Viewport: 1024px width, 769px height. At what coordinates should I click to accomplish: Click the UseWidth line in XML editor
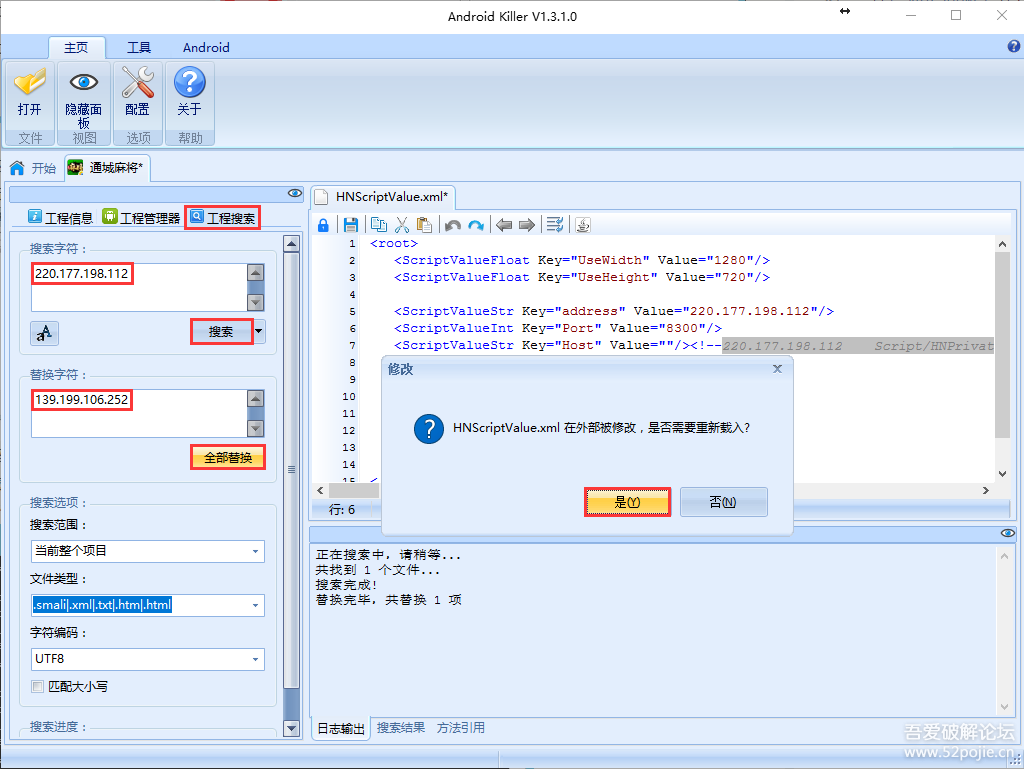[x=582, y=260]
